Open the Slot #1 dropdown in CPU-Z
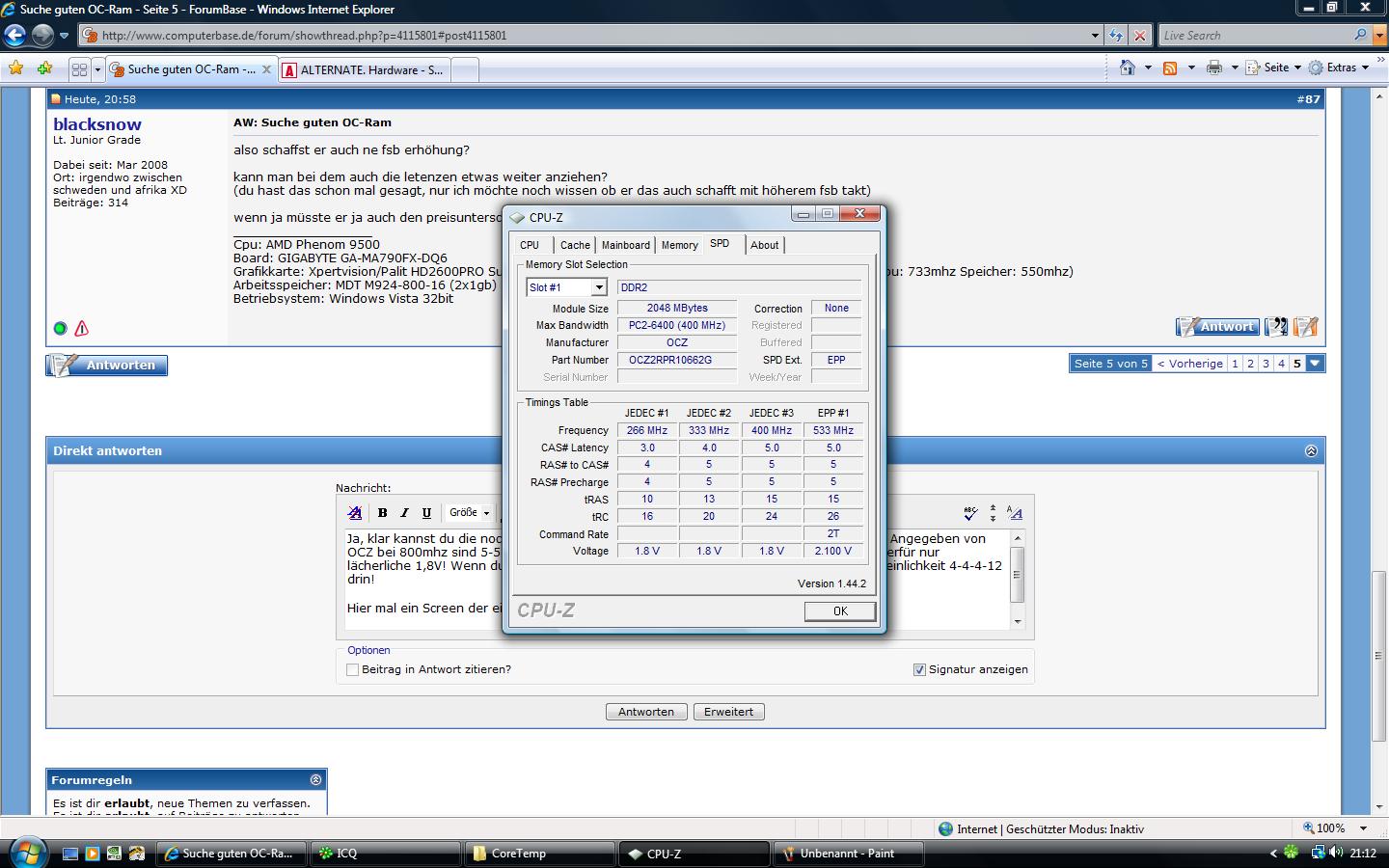Screen dimensions: 1389x868 click(599, 287)
